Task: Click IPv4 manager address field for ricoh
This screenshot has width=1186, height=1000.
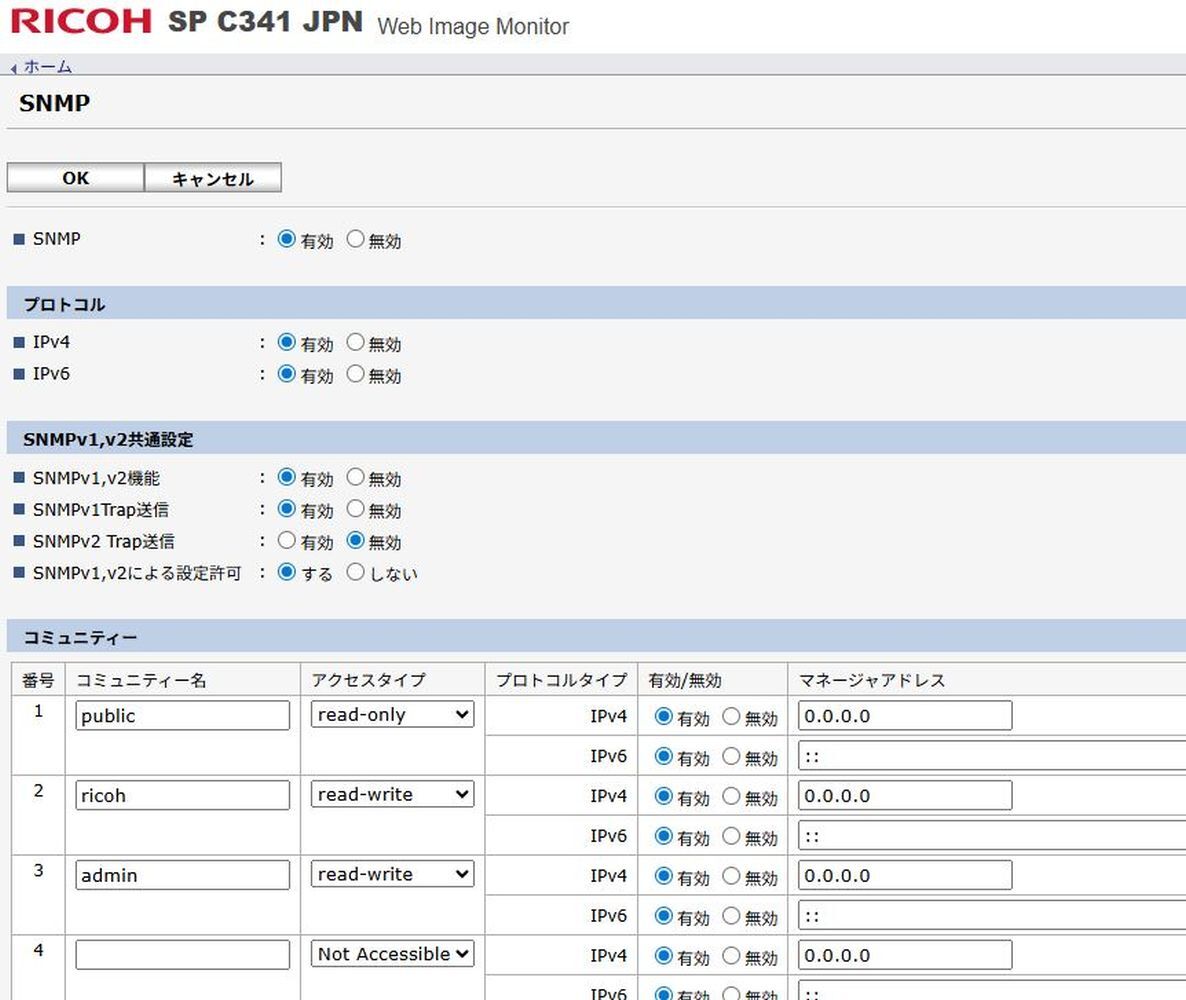Action: tap(905, 796)
